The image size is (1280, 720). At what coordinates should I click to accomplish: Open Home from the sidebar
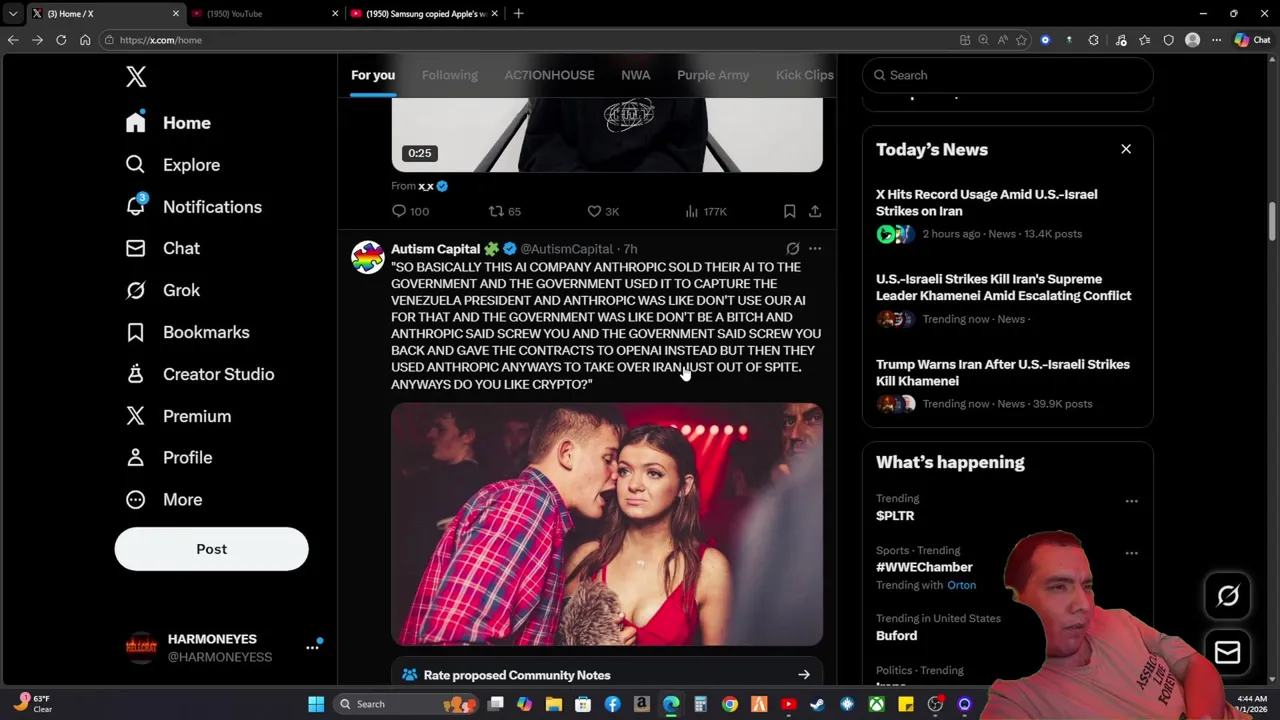pyautogui.click(x=168, y=123)
